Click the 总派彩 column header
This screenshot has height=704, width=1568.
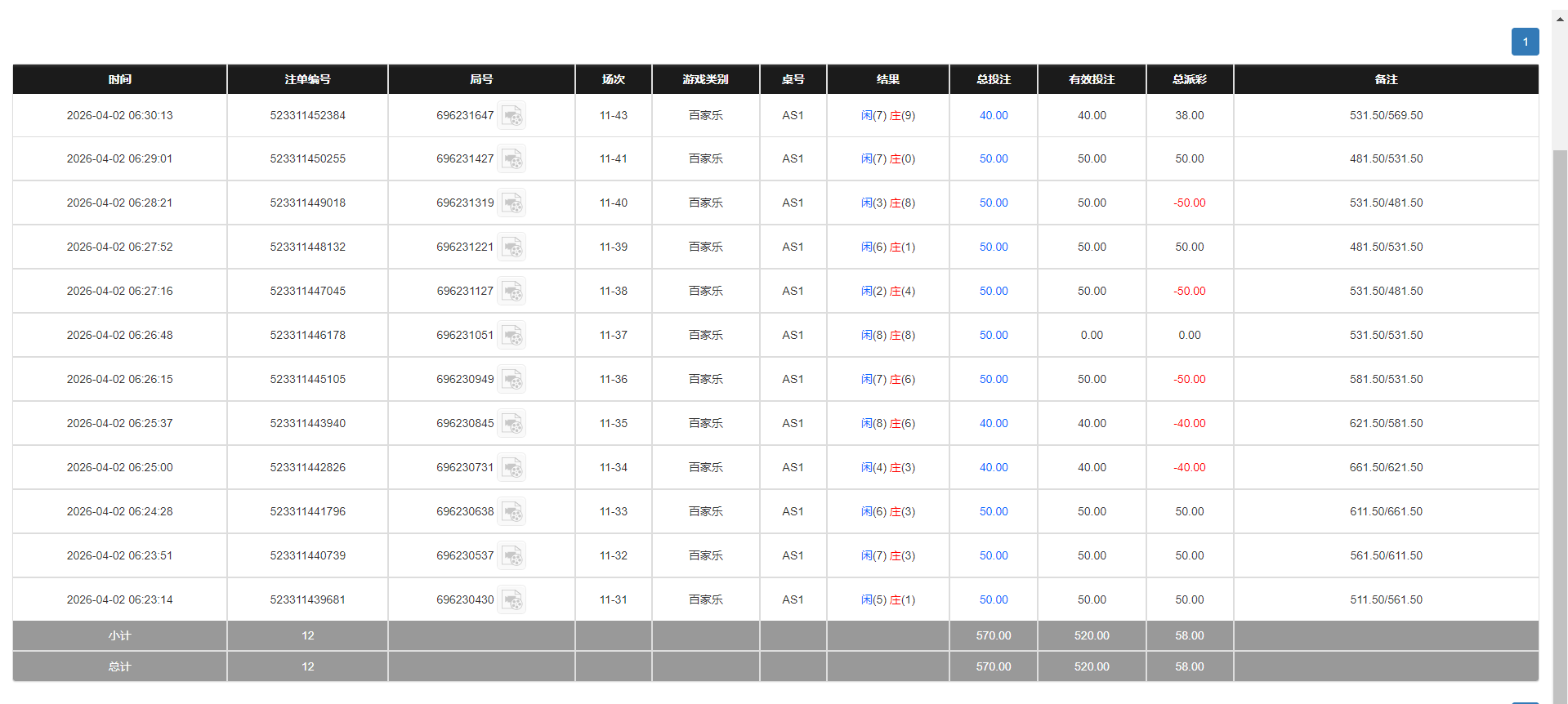[x=1189, y=79]
